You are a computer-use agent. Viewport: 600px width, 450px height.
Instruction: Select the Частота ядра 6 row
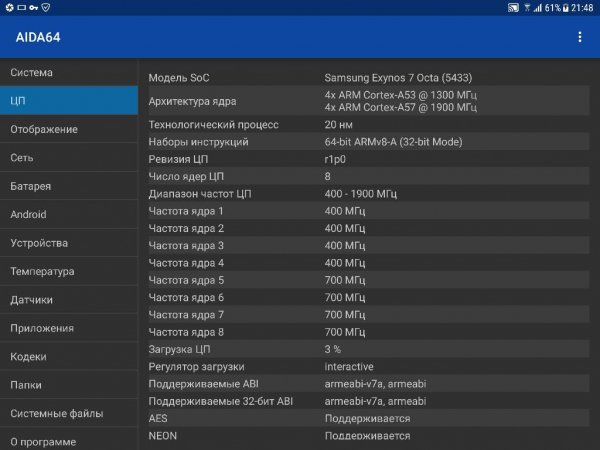(x=369, y=297)
